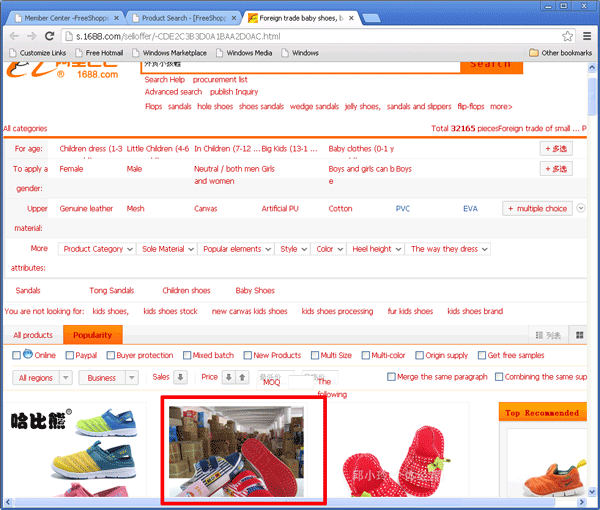Image resolution: width=600 pixels, height=510 pixels.
Task: Enable the Paypal checkbox
Action: pyautogui.click(x=70, y=355)
